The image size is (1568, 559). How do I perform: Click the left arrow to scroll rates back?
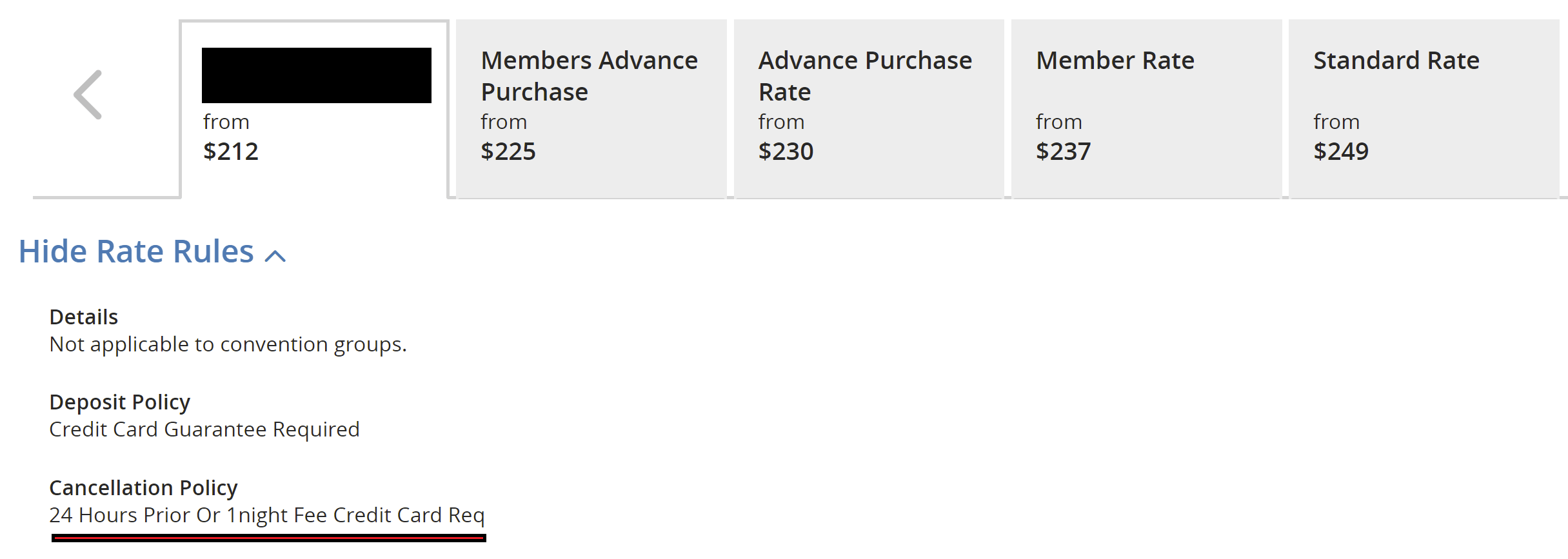(x=88, y=95)
